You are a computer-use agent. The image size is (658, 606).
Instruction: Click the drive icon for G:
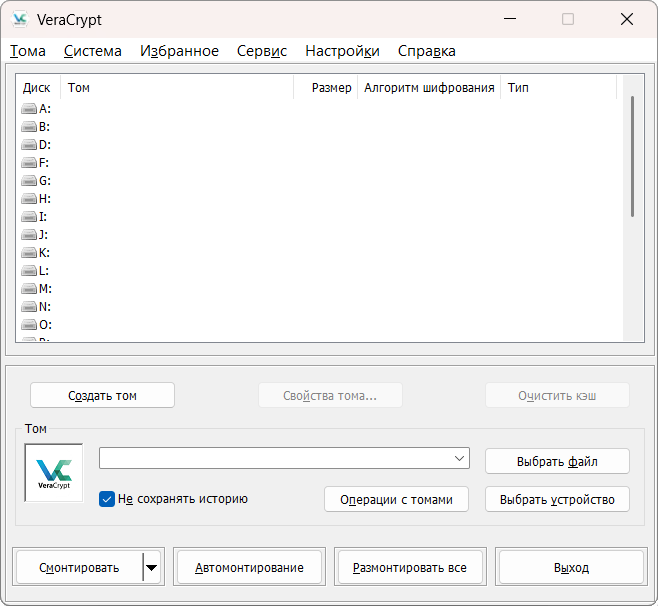(29, 181)
